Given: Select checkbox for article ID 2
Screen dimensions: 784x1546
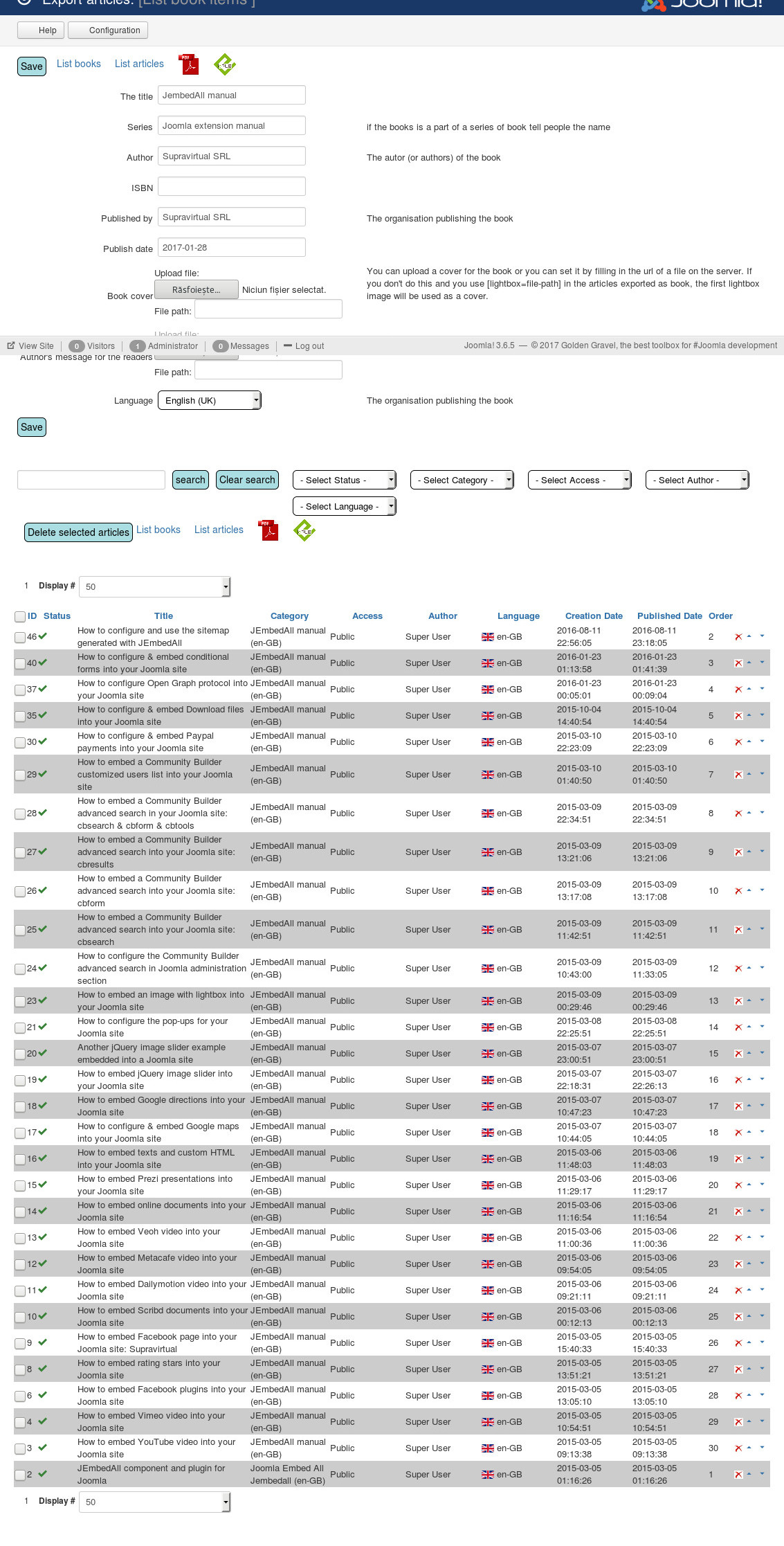Looking at the screenshot, I should tap(20, 1475).
